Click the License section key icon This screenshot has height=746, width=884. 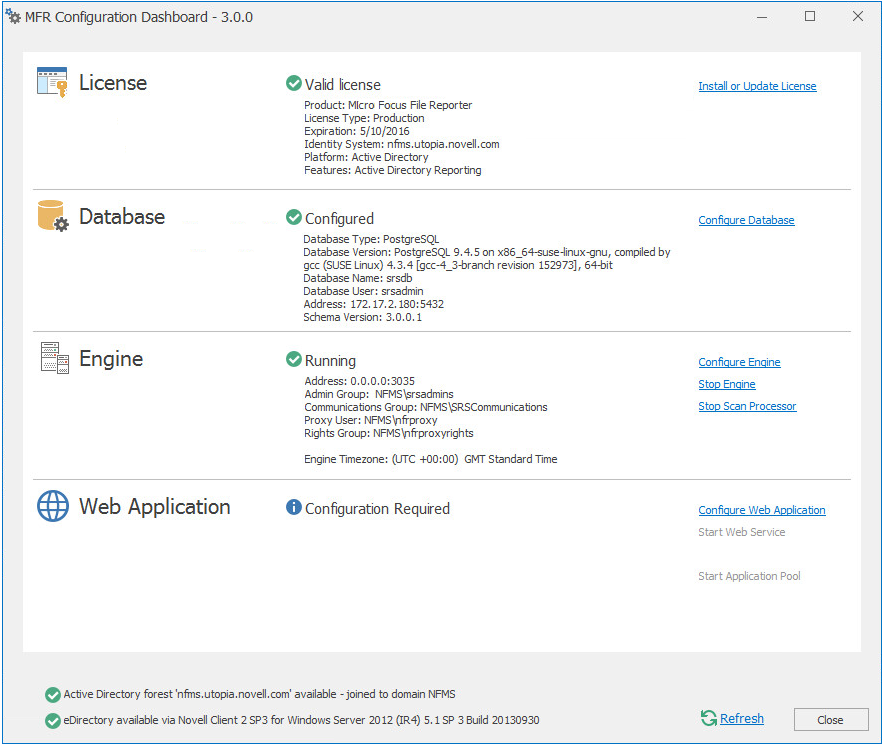tap(52, 82)
